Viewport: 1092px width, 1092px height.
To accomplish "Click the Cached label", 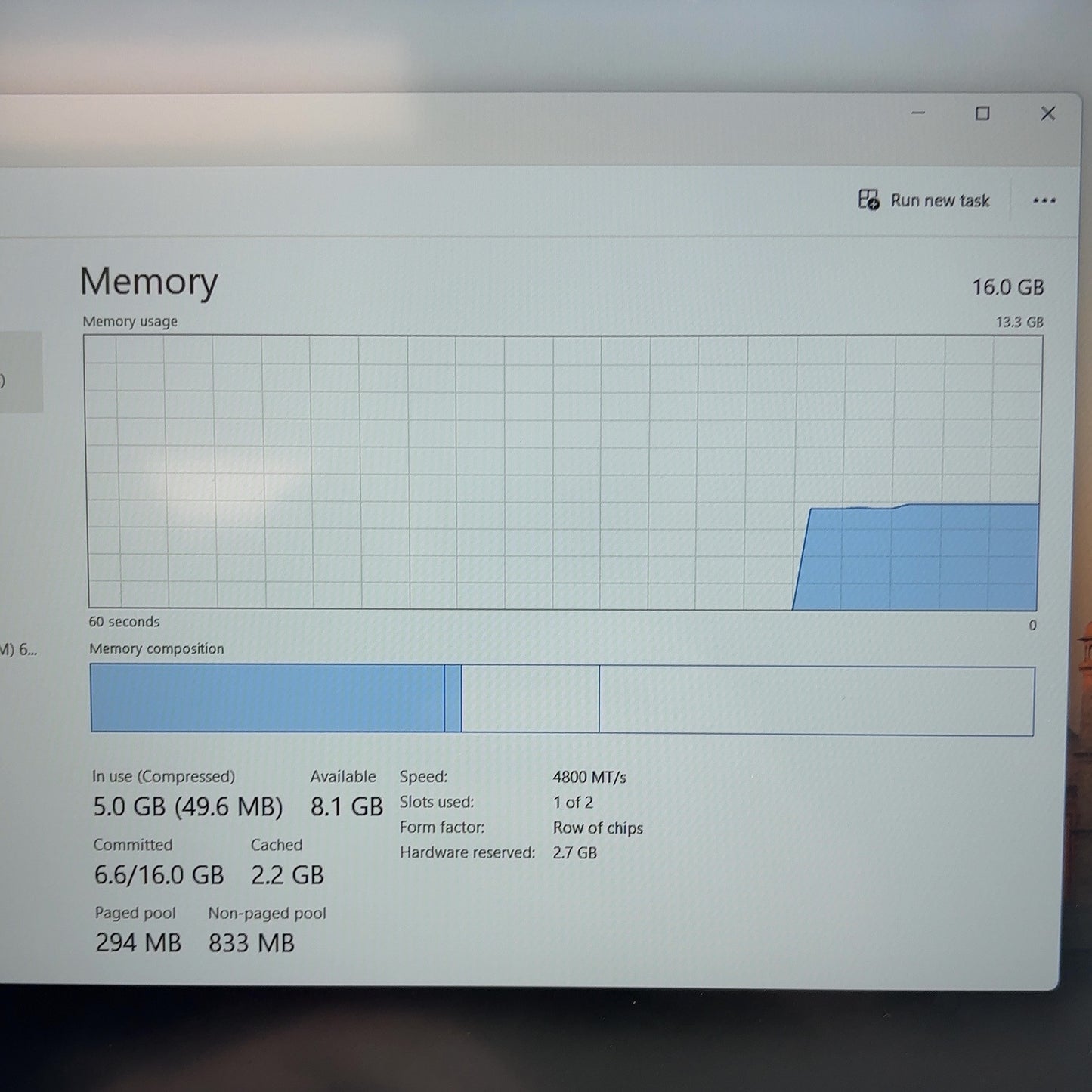I will coord(277,845).
